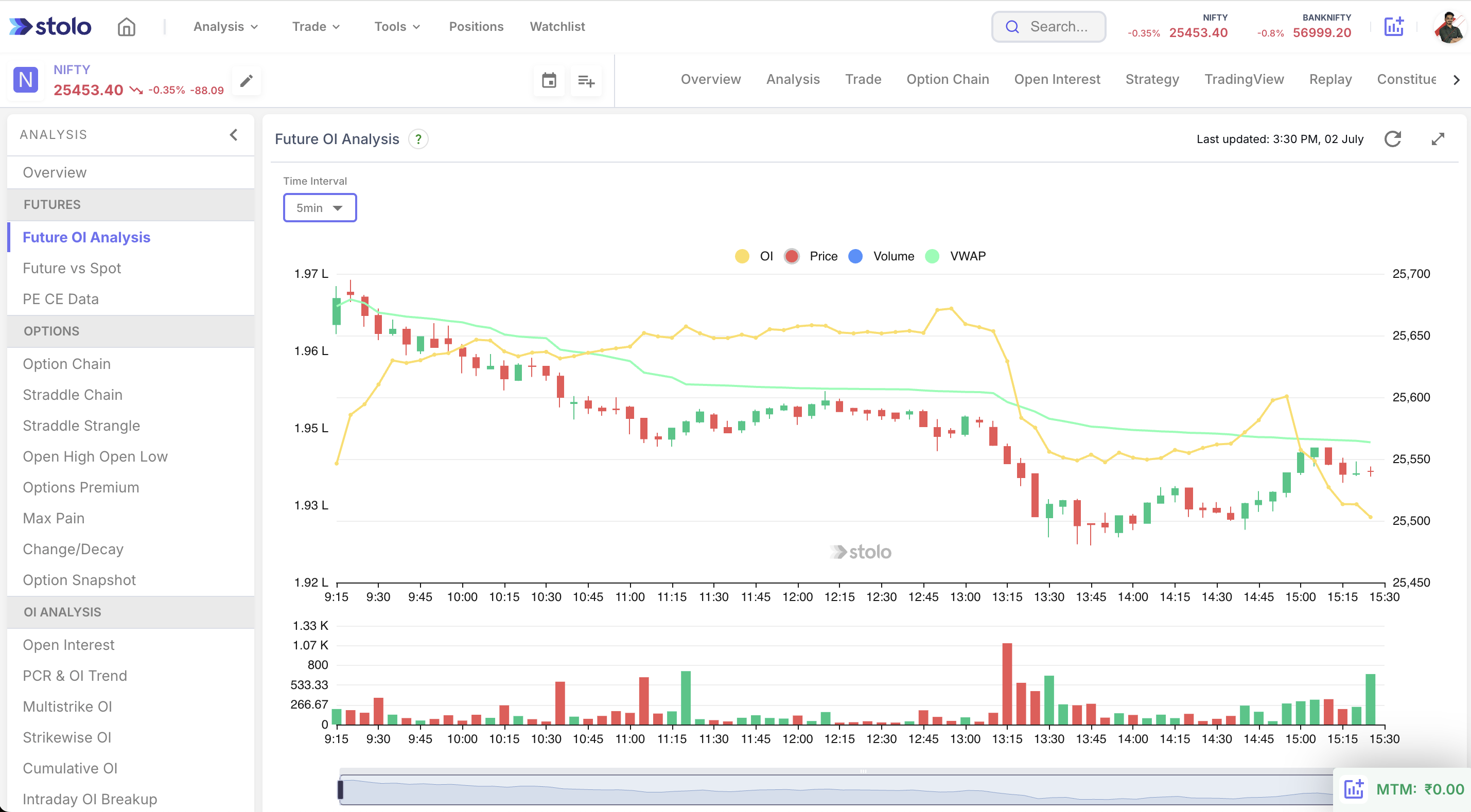Viewport: 1471px width, 812px height.
Task: Open Straddle Strangle in sidebar
Action: coord(131,426)
